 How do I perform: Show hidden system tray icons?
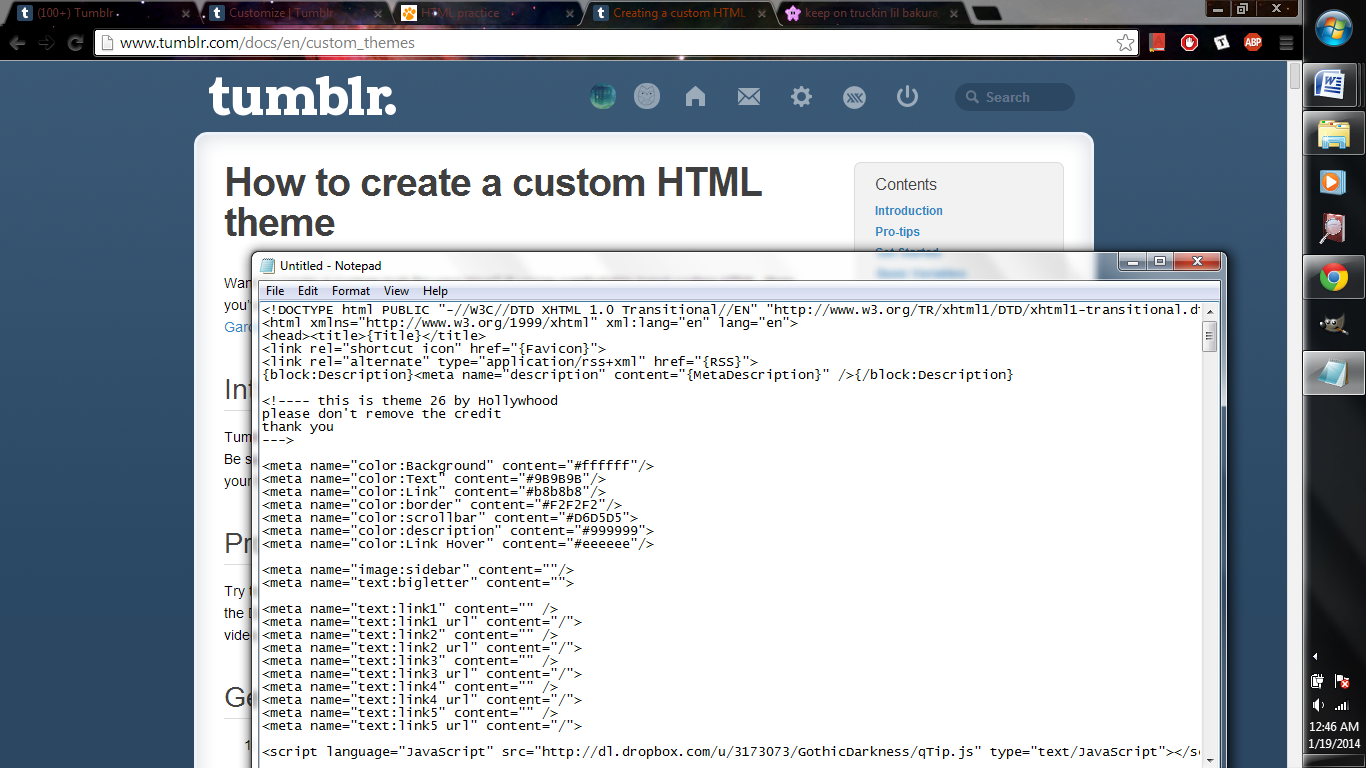pos(1316,656)
